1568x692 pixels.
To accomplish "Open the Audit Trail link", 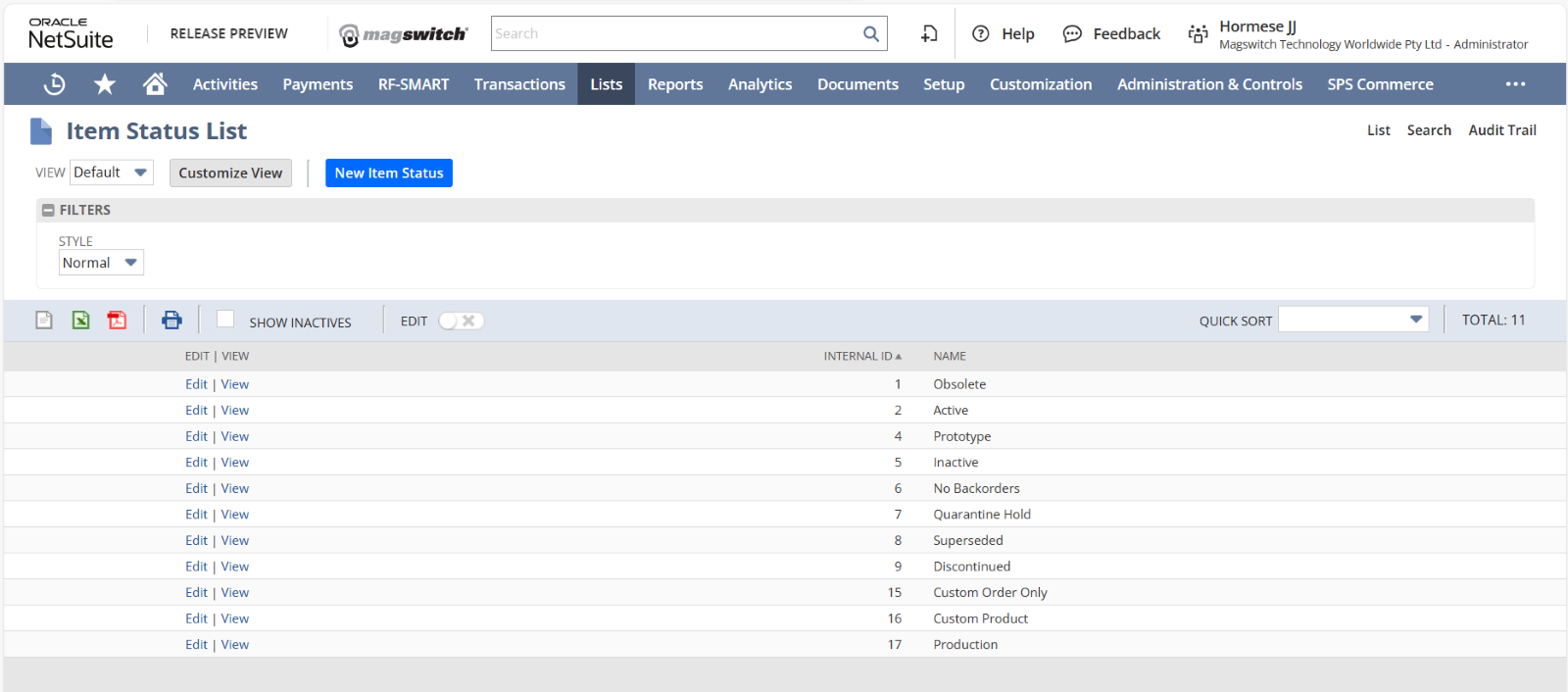I will click(1501, 130).
